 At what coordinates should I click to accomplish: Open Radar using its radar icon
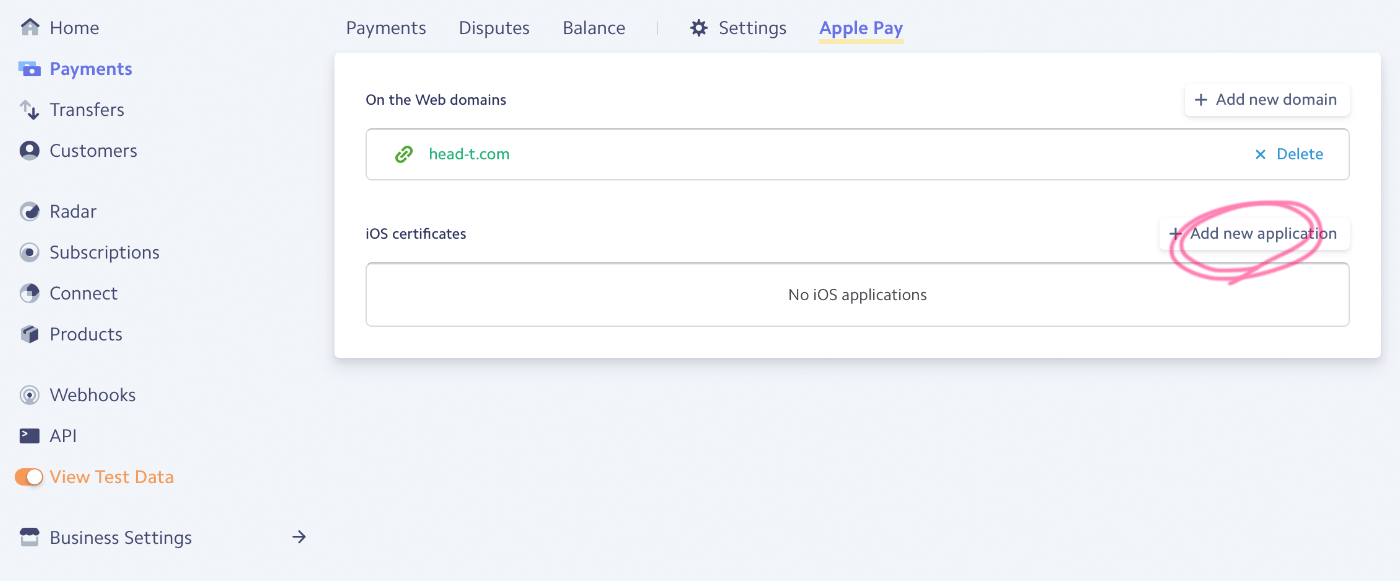[x=30, y=212]
